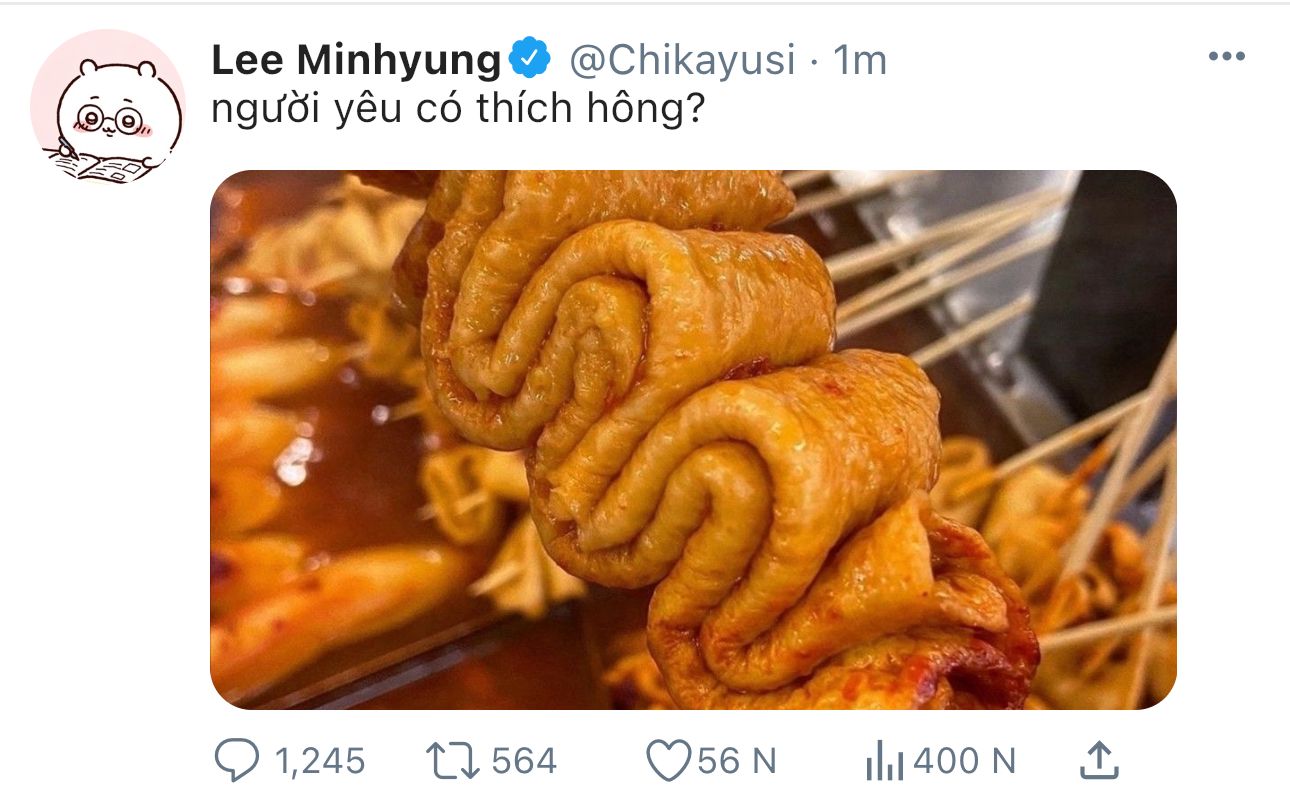Viewport: 1290px width, 808px height.
Task: Open the fish cake skewer photo
Action: 692,440
